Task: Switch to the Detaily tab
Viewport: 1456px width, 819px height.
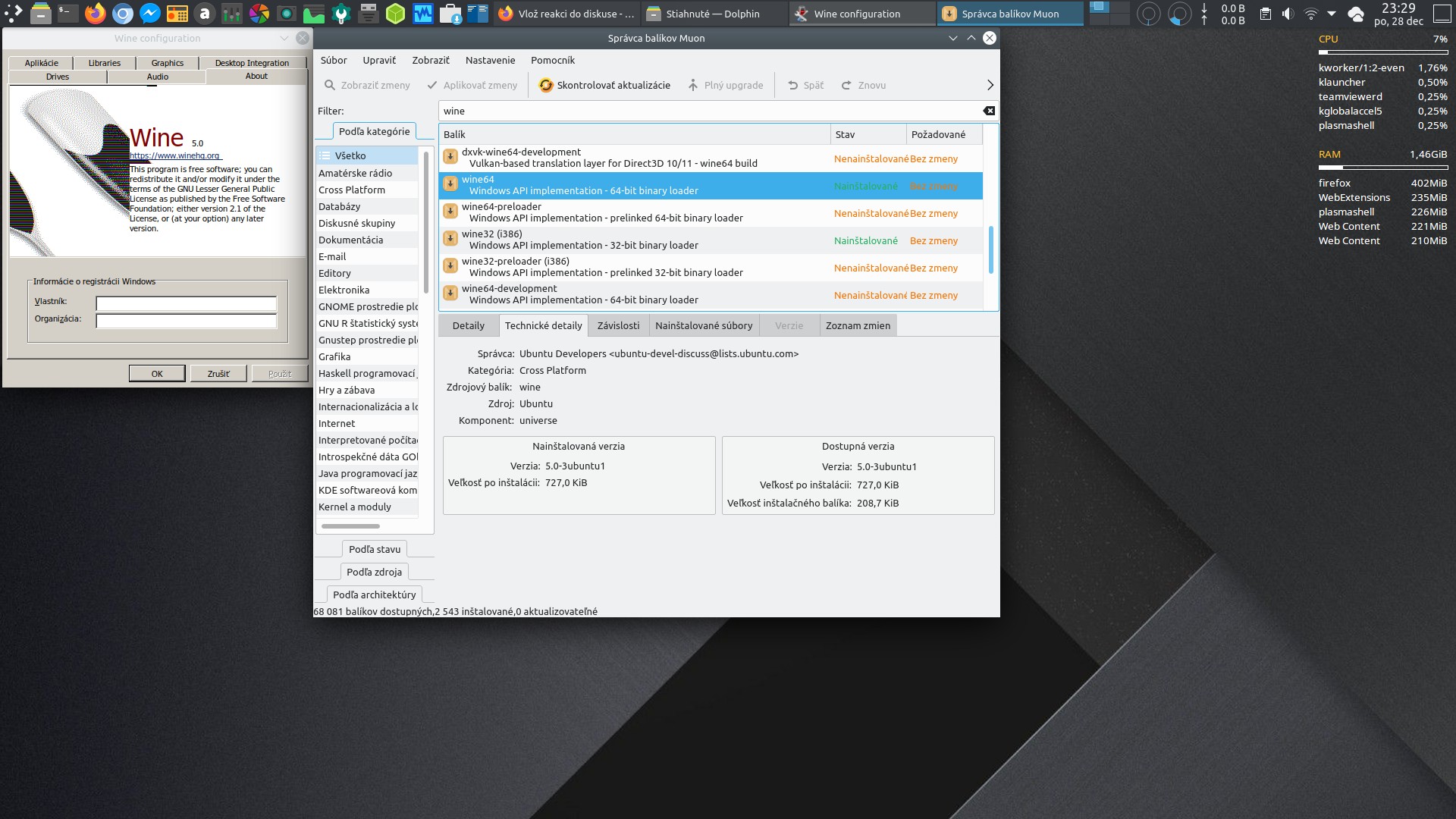Action: [x=469, y=325]
